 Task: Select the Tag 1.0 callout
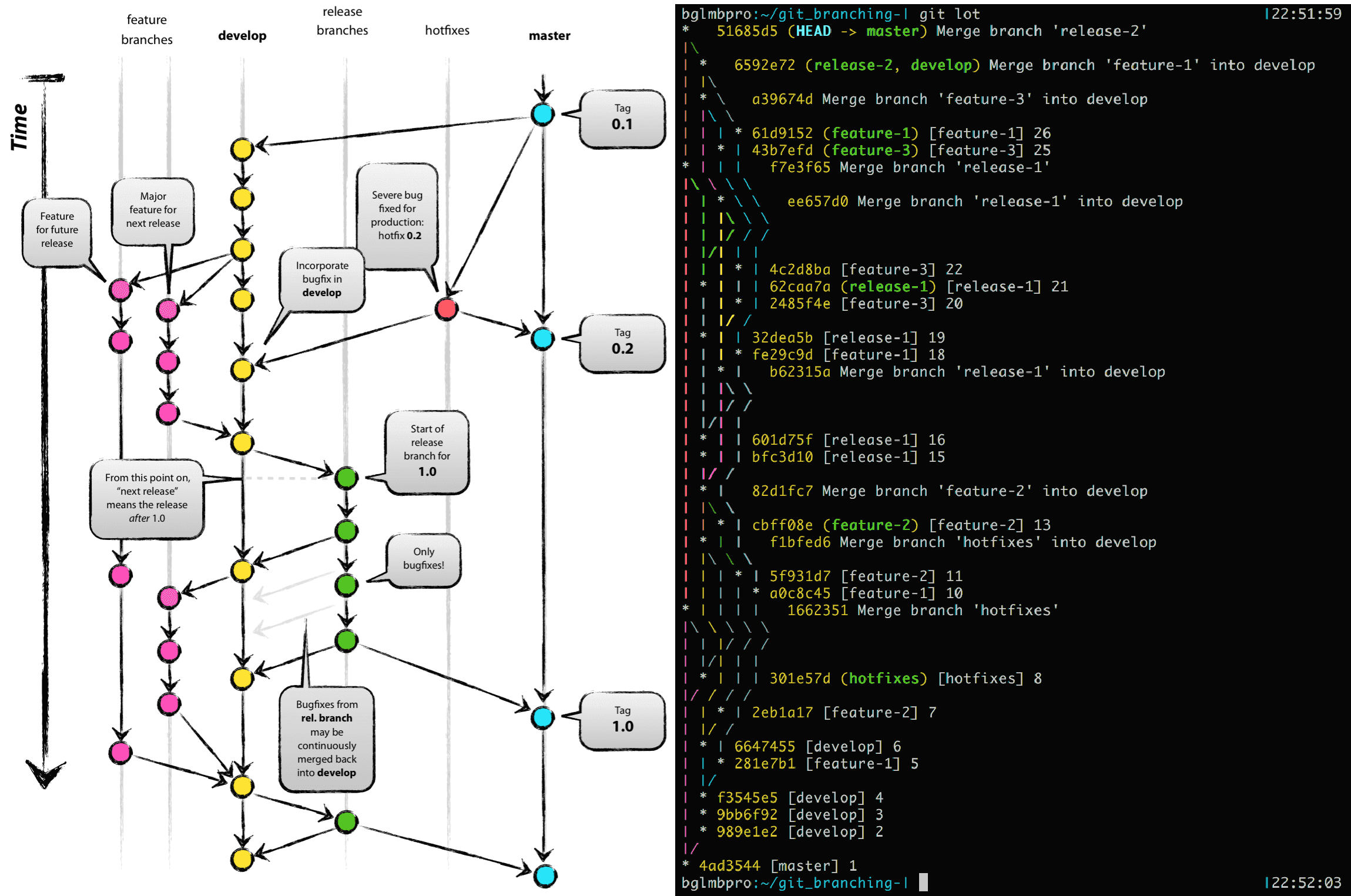point(622,720)
